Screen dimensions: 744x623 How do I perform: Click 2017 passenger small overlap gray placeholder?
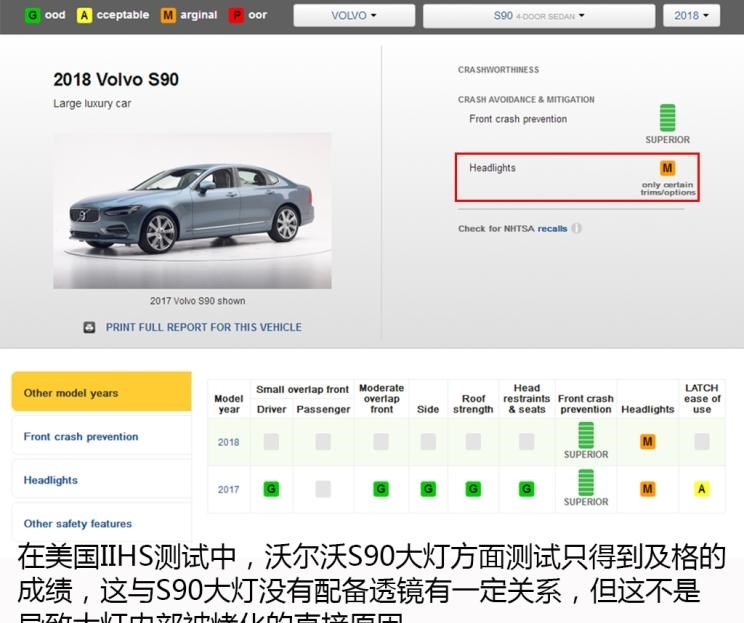323,489
